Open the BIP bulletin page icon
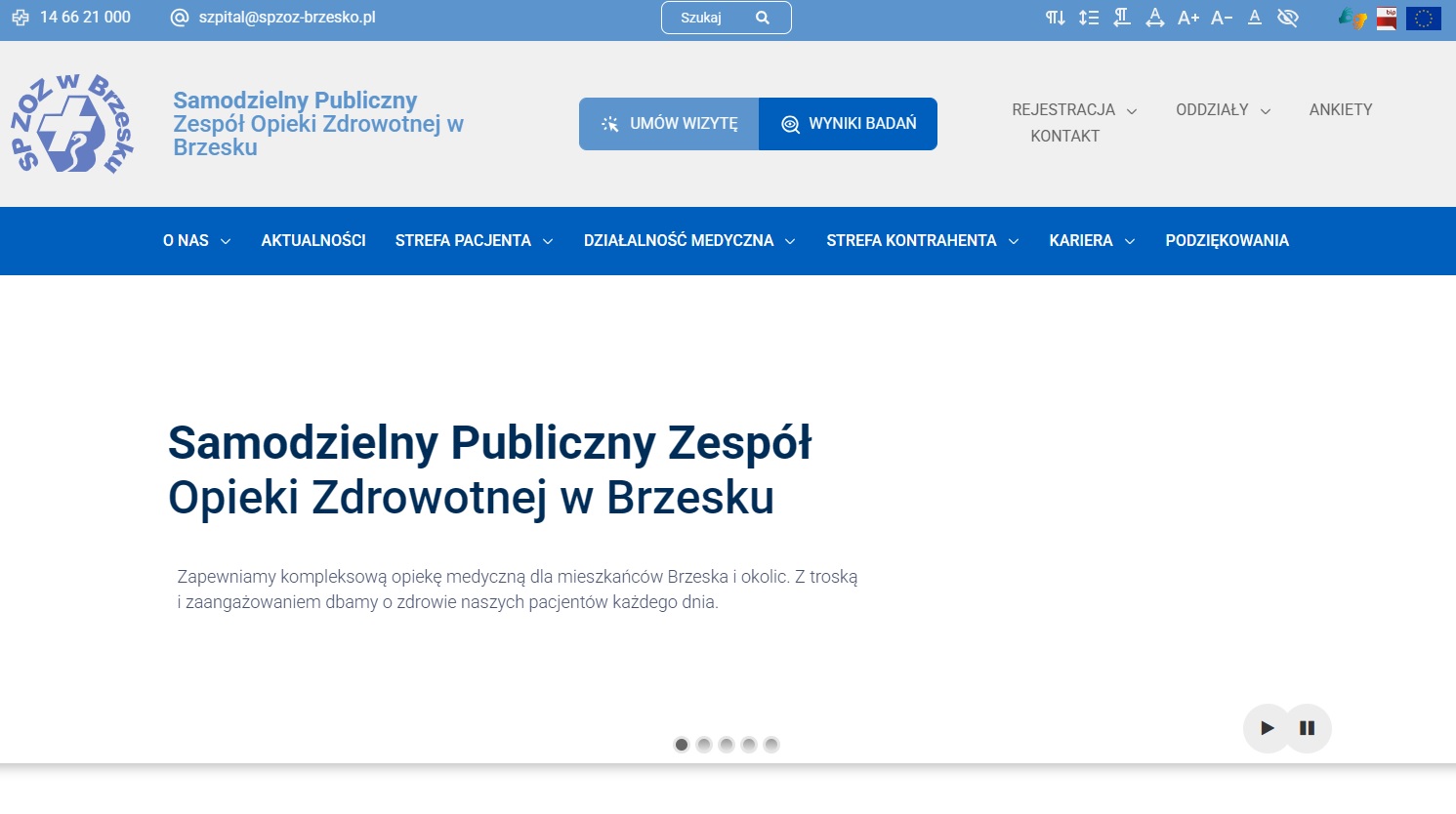Viewport: 1456px width, 814px height. coord(1386,17)
